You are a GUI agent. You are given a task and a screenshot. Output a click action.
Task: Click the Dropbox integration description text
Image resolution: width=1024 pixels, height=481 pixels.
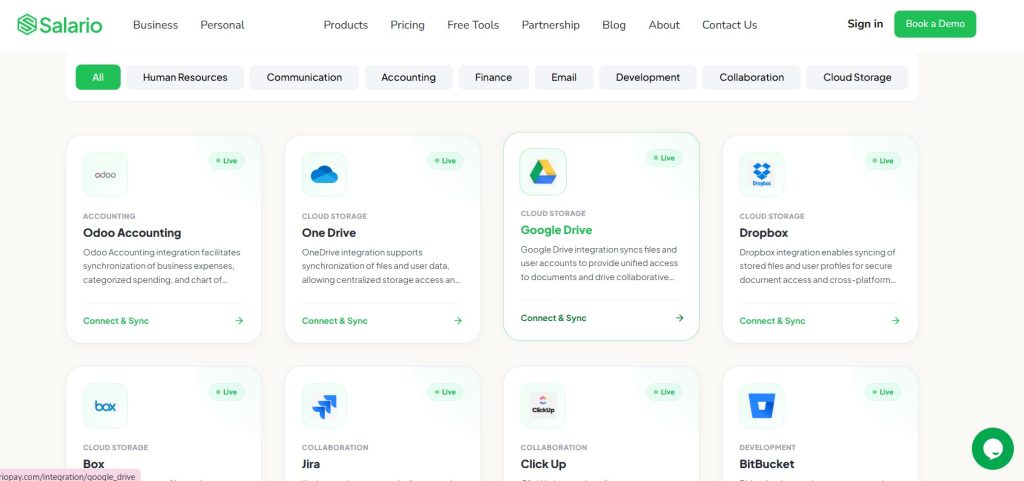(818, 266)
